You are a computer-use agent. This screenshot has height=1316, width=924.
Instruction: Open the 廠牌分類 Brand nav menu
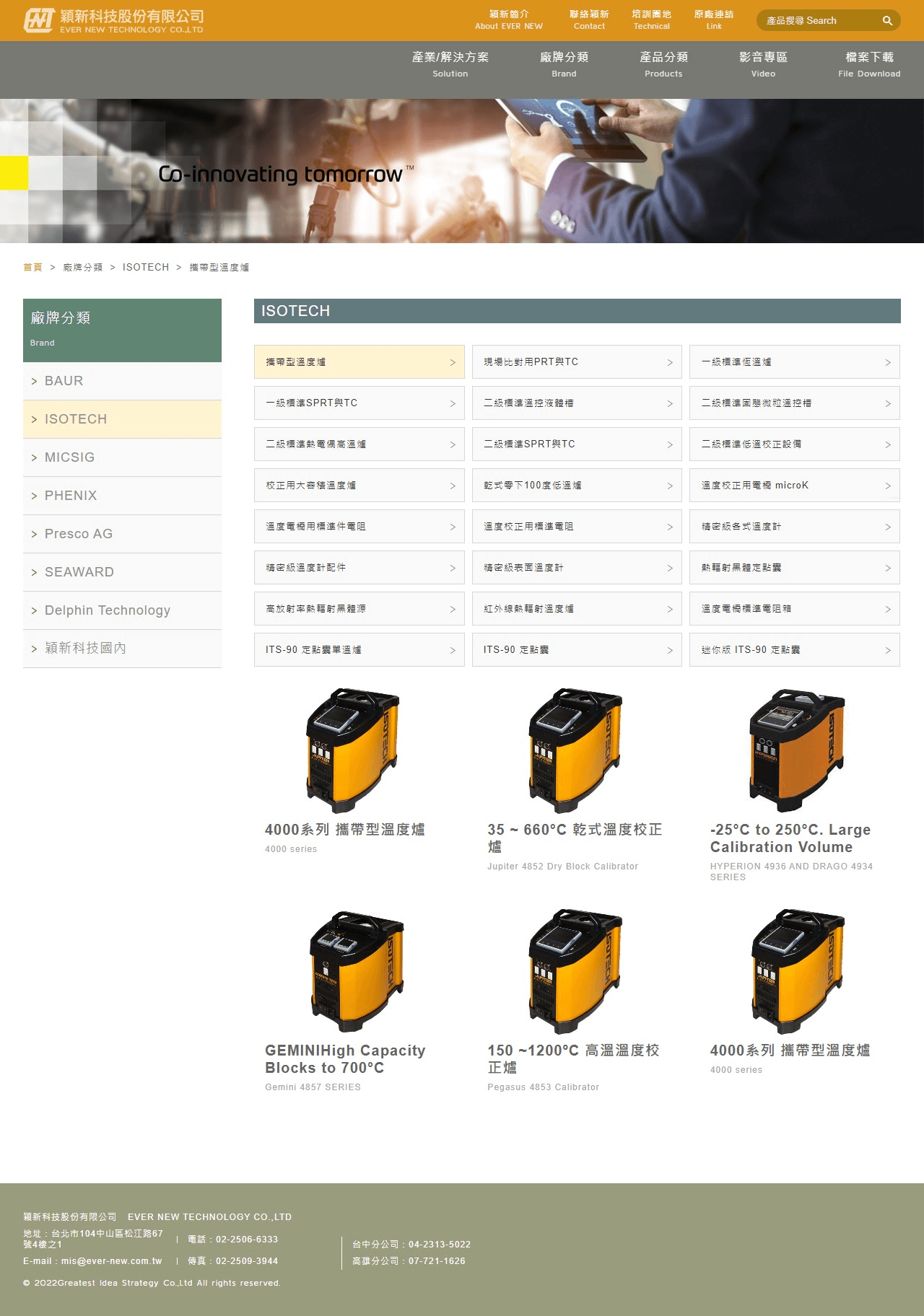pos(564,64)
